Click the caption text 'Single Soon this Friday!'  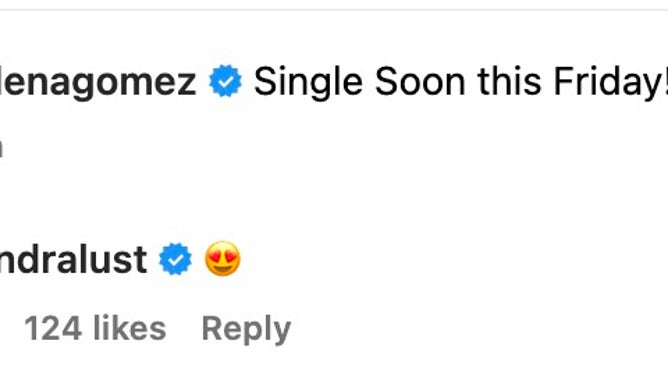461,82
